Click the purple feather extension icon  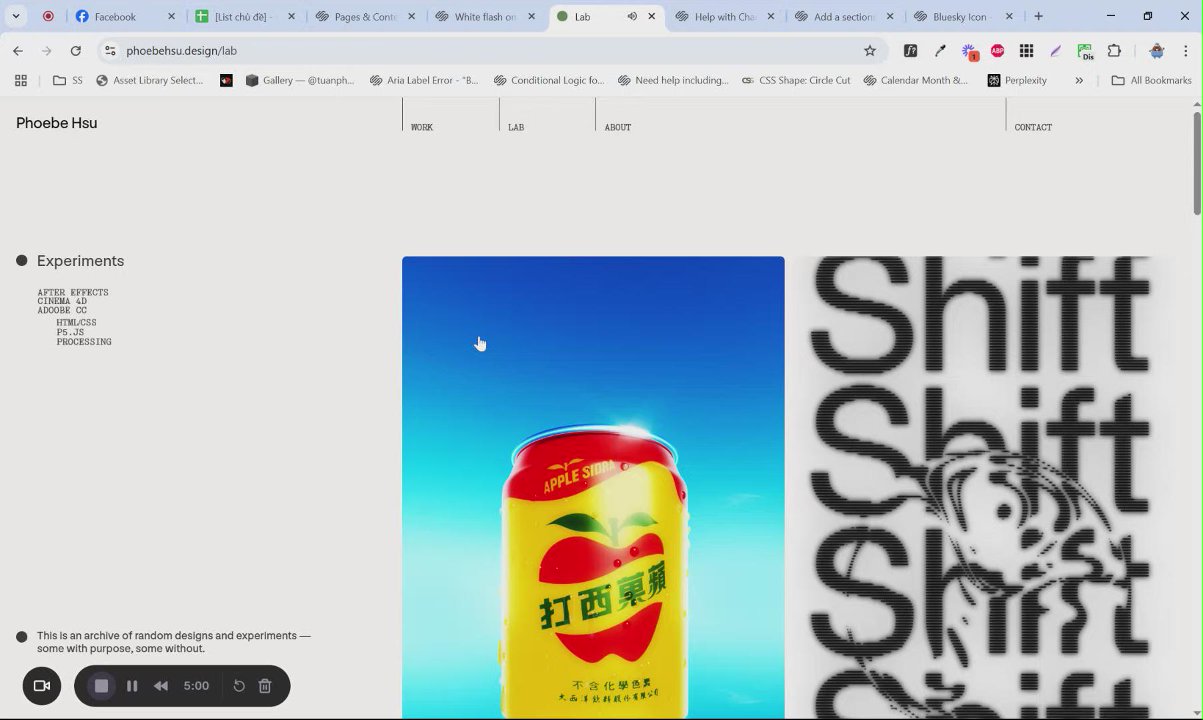tap(1055, 51)
